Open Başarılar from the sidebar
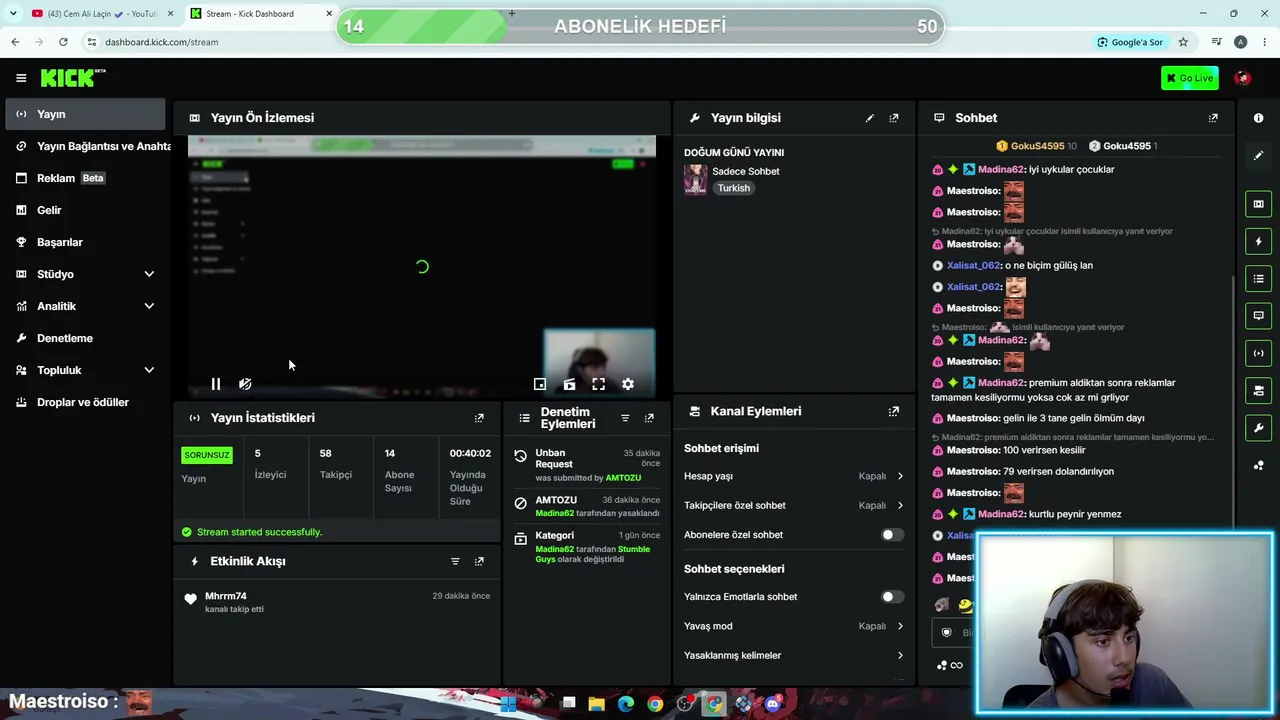This screenshot has width=1280, height=720. pos(85,242)
